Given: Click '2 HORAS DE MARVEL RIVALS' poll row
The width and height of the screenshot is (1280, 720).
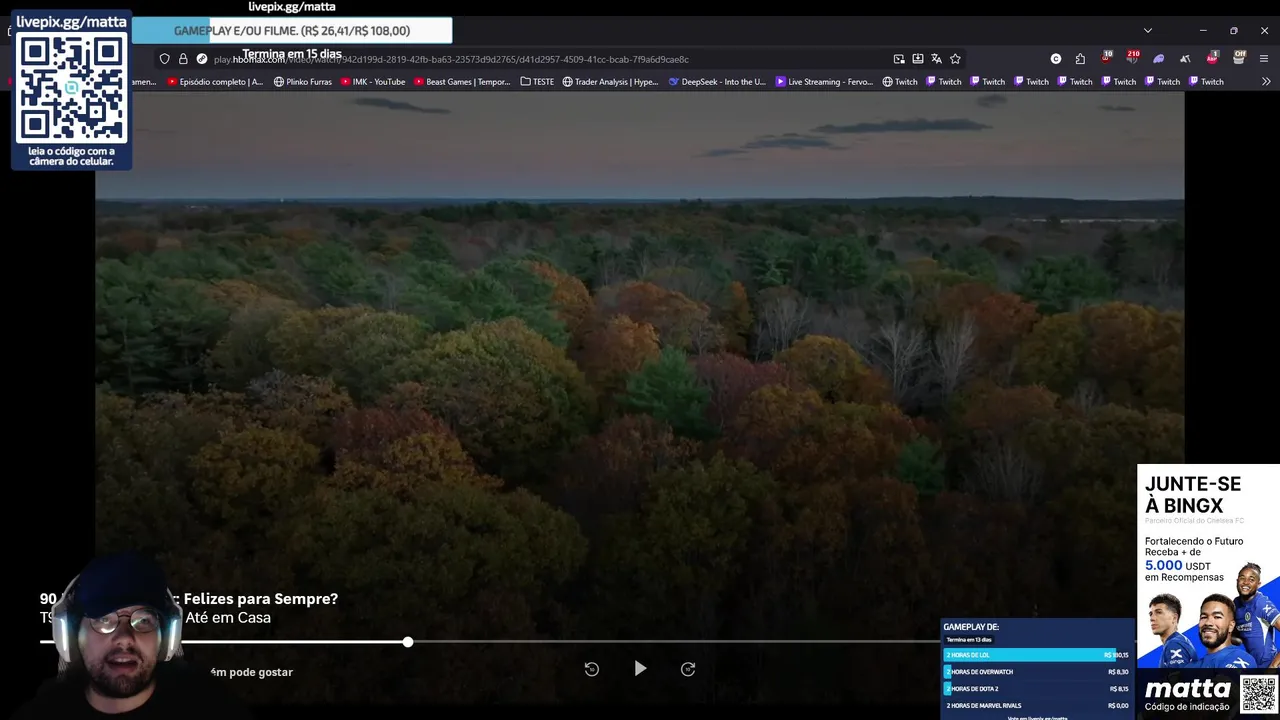Looking at the screenshot, I should click(x=1037, y=706).
